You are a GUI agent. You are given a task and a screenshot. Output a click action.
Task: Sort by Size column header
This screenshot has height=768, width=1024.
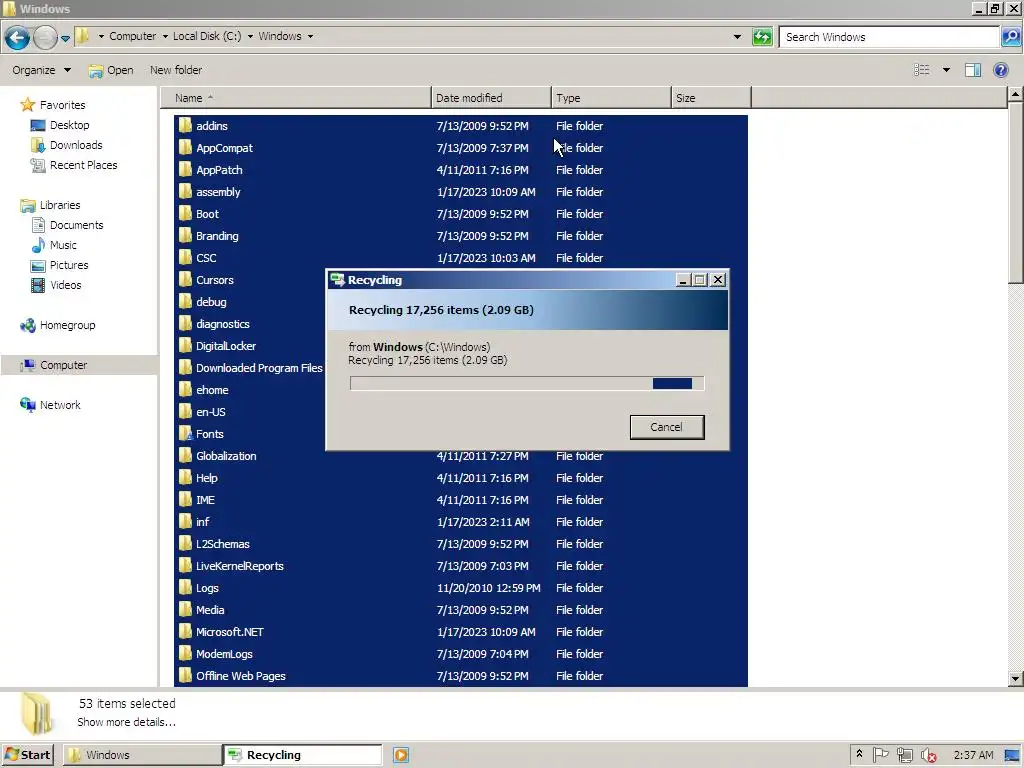point(711,98)
